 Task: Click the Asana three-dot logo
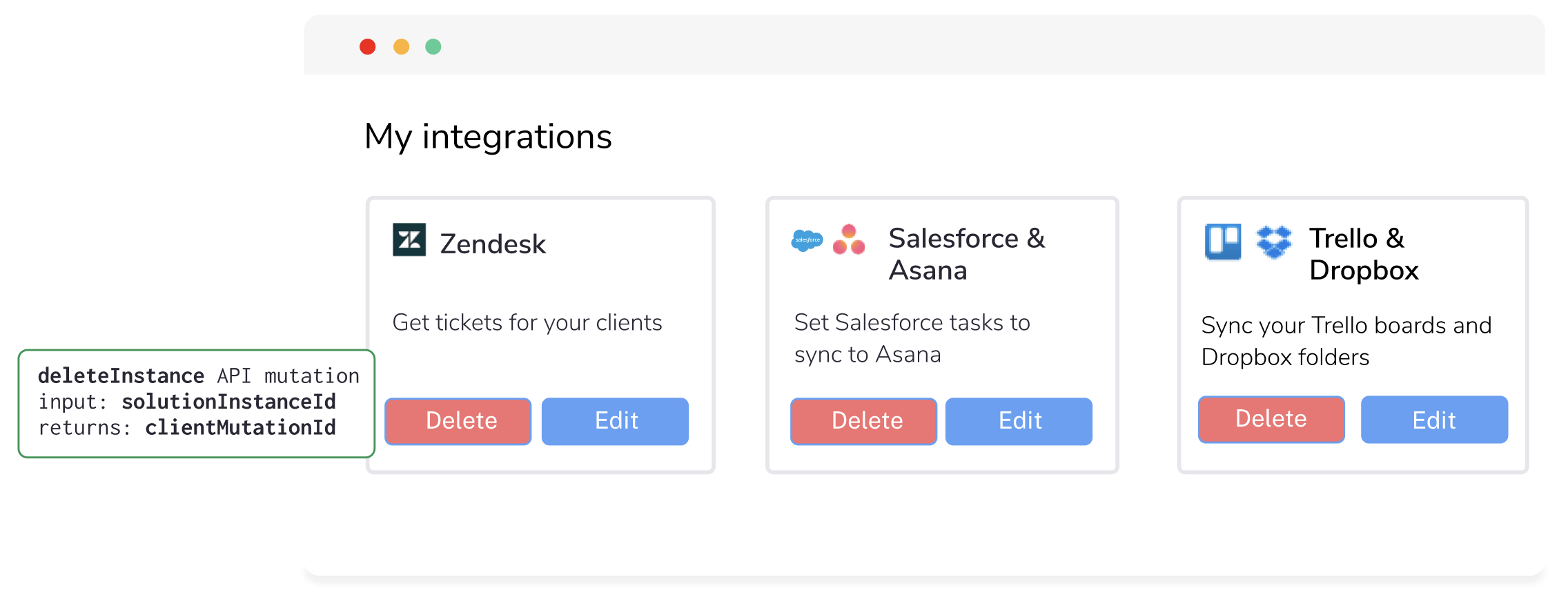[849, 240]
